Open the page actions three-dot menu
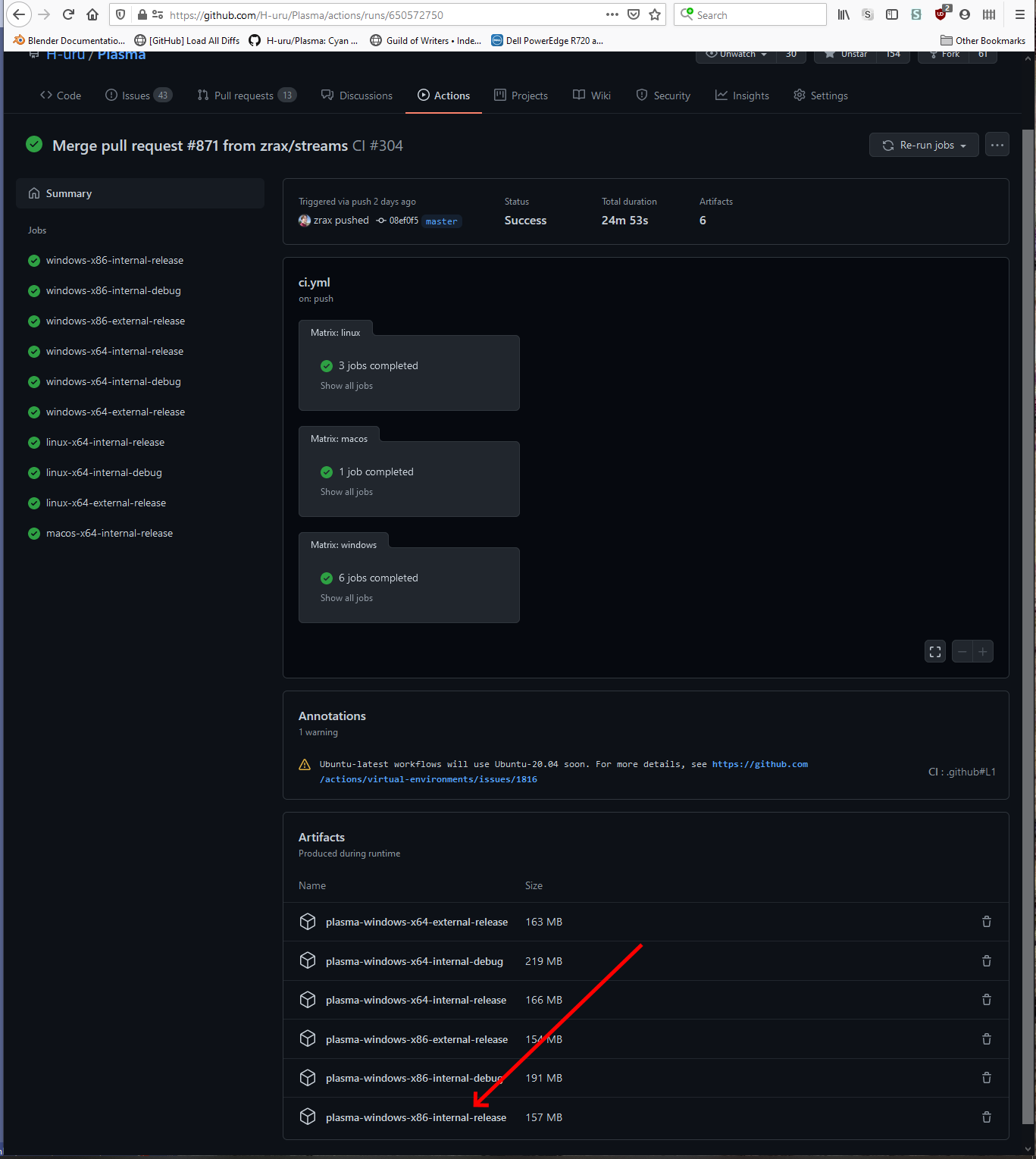Image resolution: width=1036 pixels, height=1159 pixels. click(612, 14)
